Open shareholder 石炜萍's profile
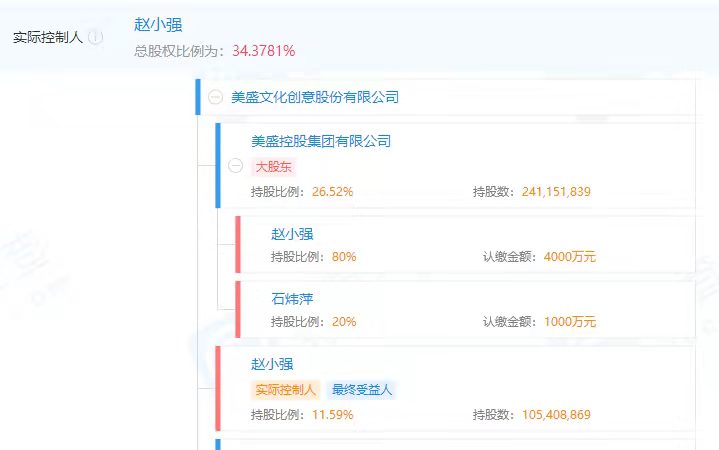 click(292, 299)
